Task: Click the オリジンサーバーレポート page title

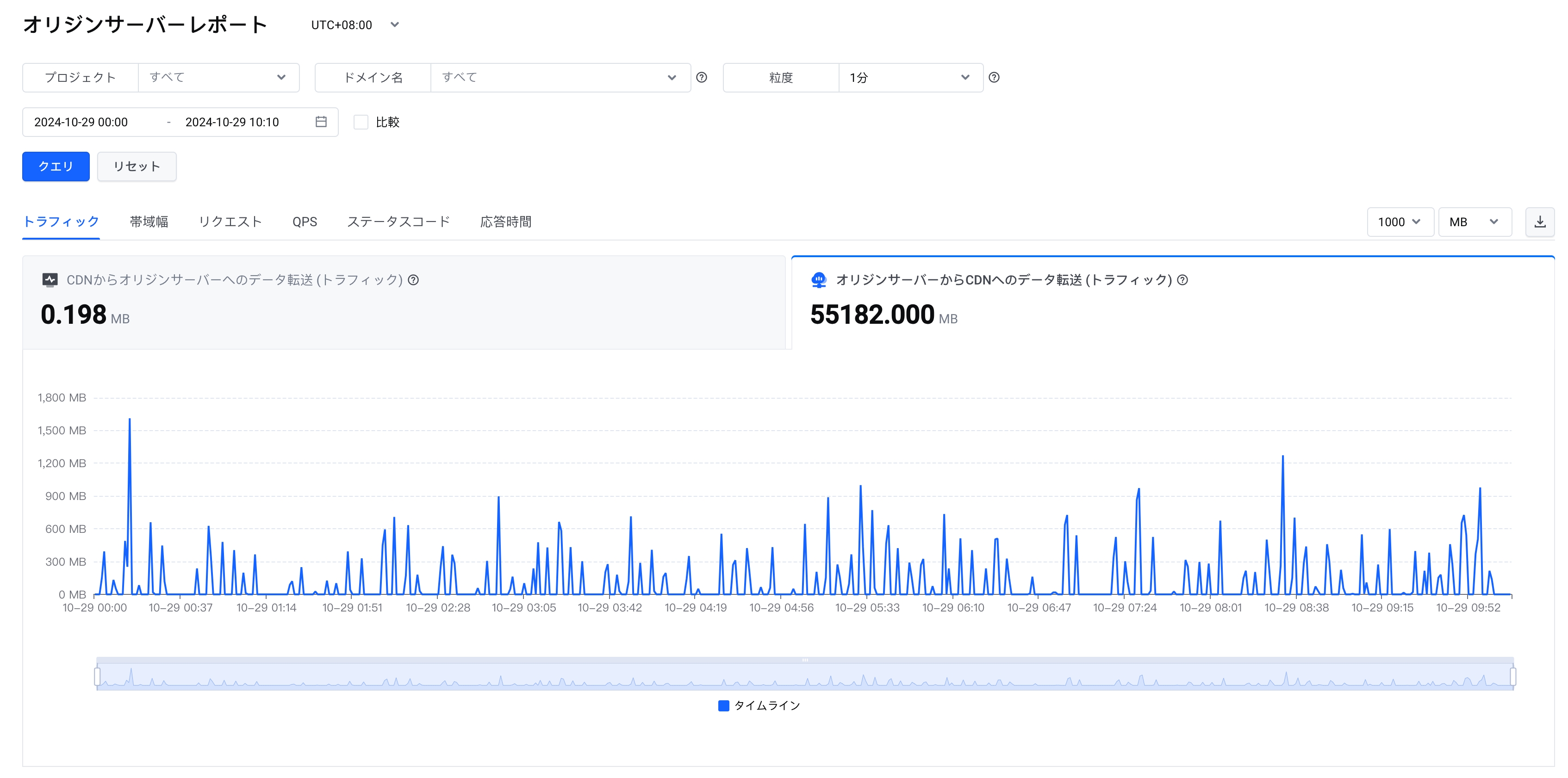Action: pyautogui.click(x=145, y=25)
